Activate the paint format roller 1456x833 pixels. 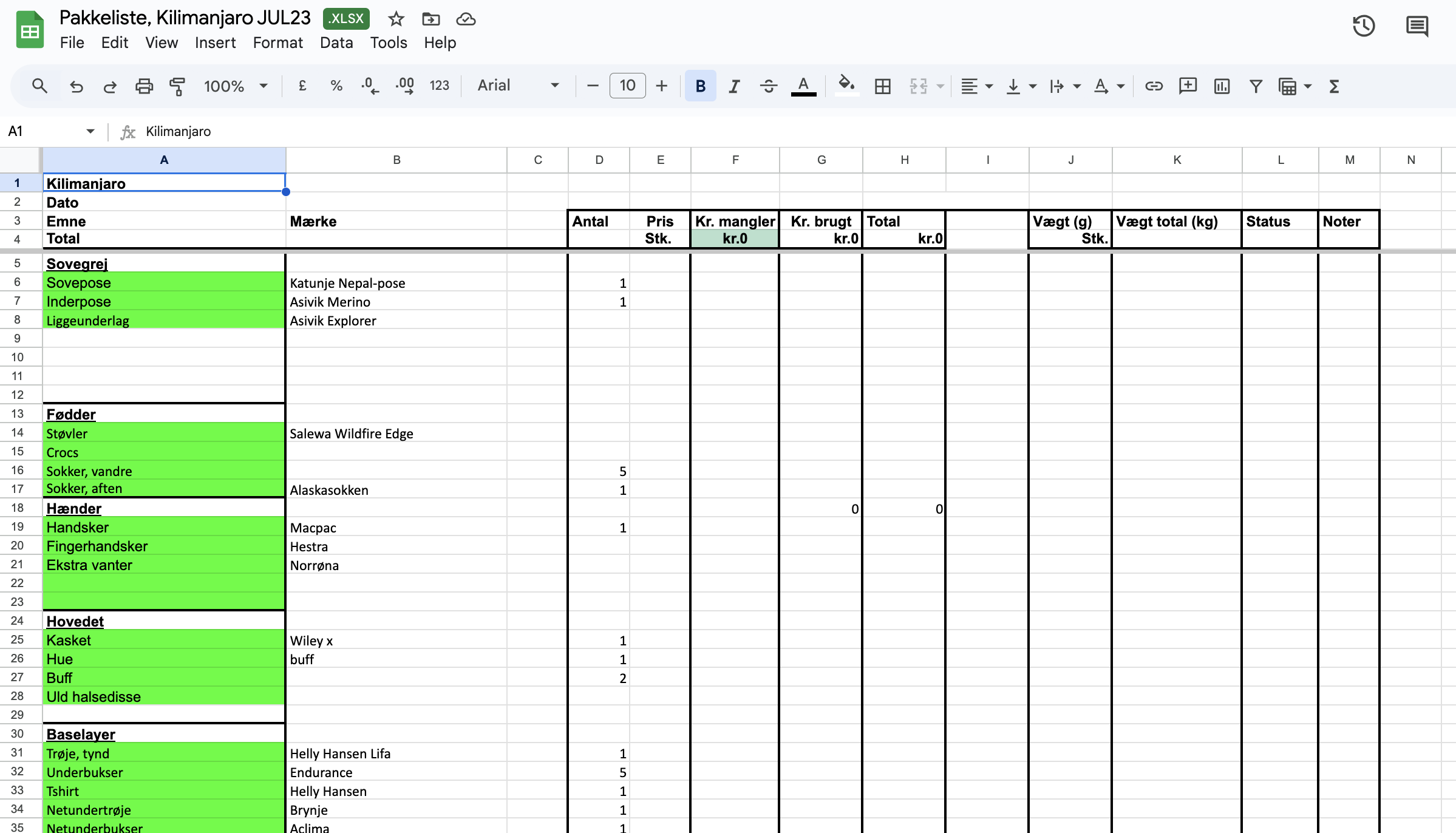click(177, 86)
